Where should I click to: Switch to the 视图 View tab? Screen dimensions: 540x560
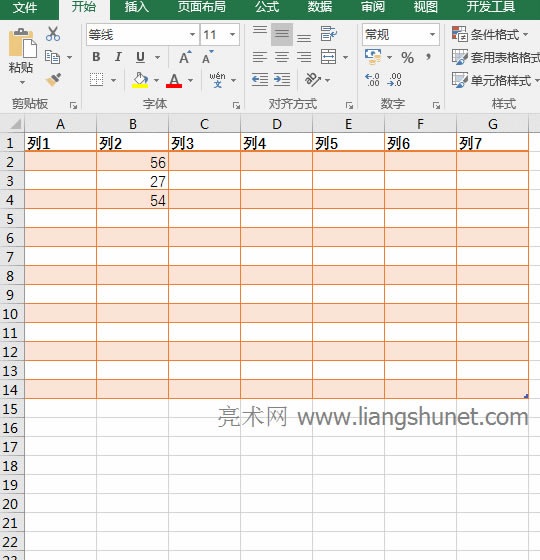[425, 7]
